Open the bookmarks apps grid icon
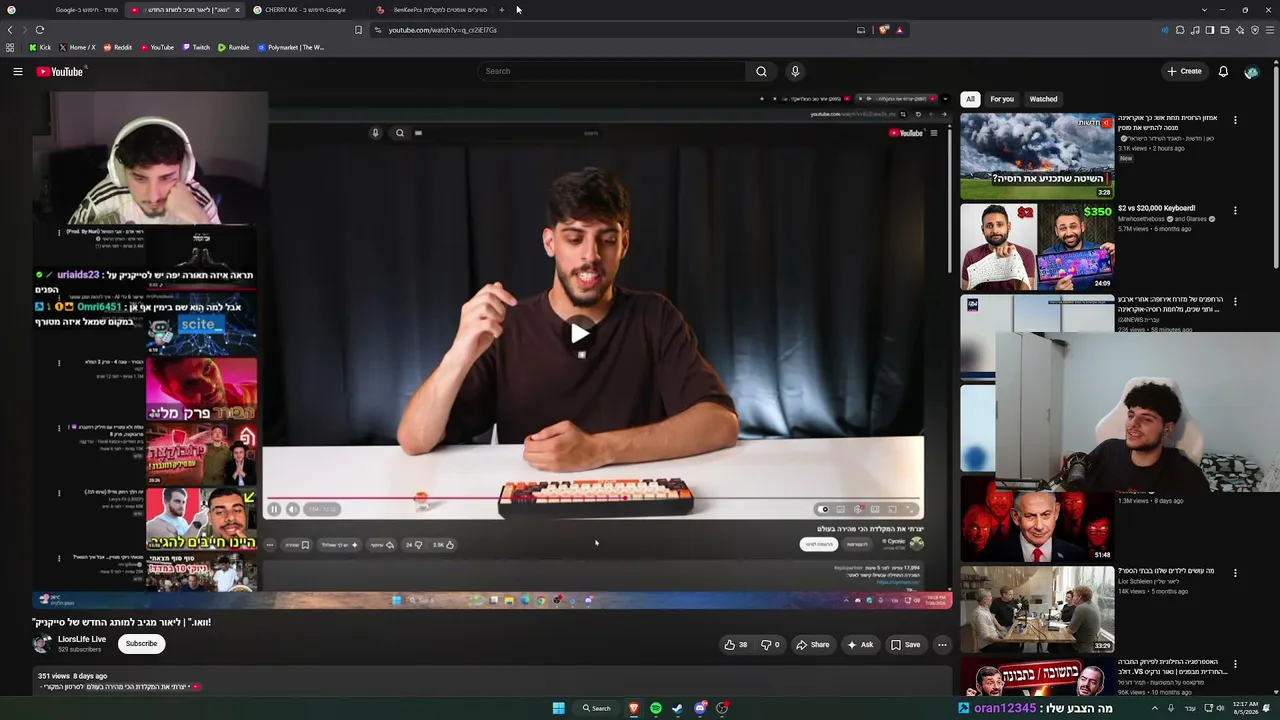Image resolution: width=1280 pixels, height=720 pixels. coord(10,47)
